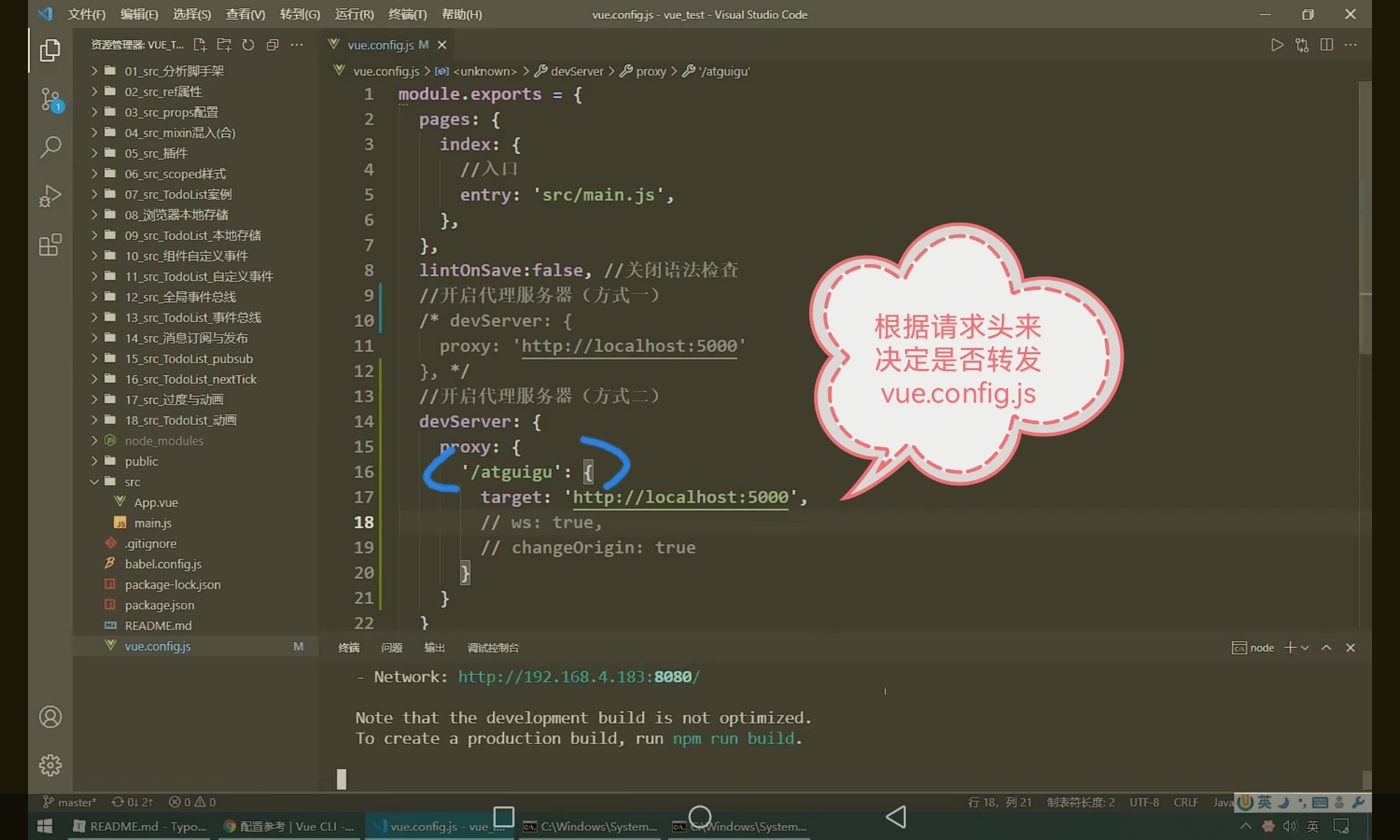Toggle maximize terminal panel size
The image size is (1400, 840).
pos(1326,647)
